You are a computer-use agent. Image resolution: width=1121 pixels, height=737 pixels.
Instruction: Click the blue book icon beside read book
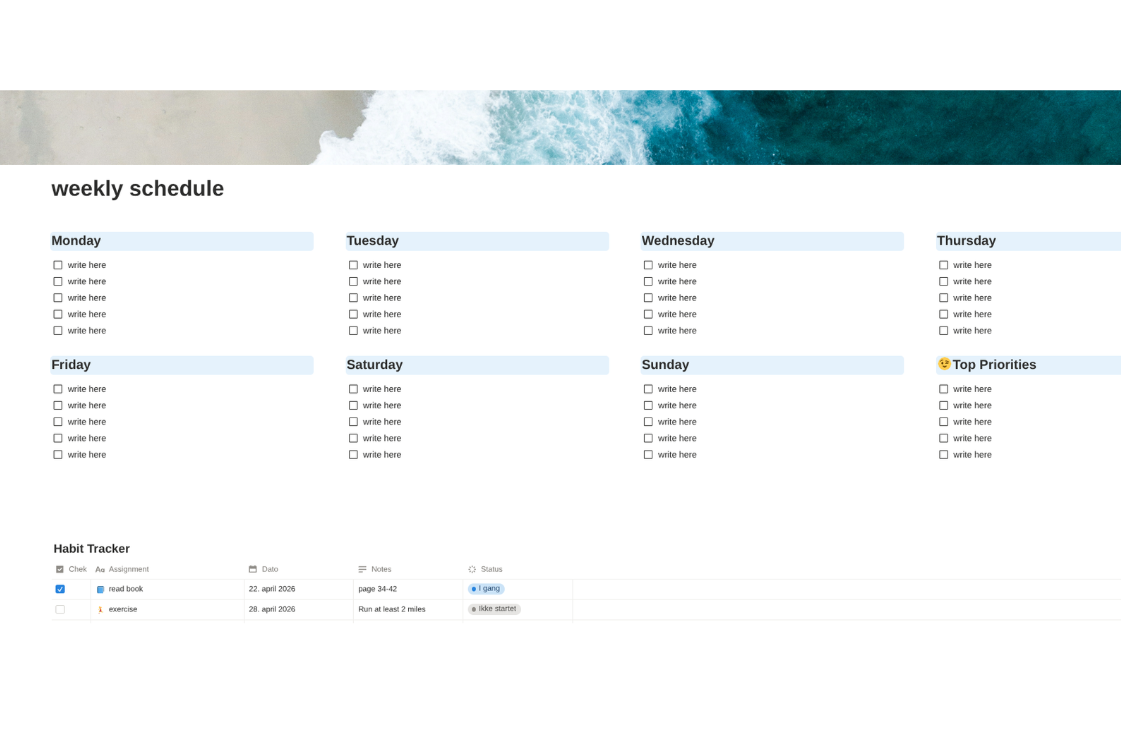100,589
